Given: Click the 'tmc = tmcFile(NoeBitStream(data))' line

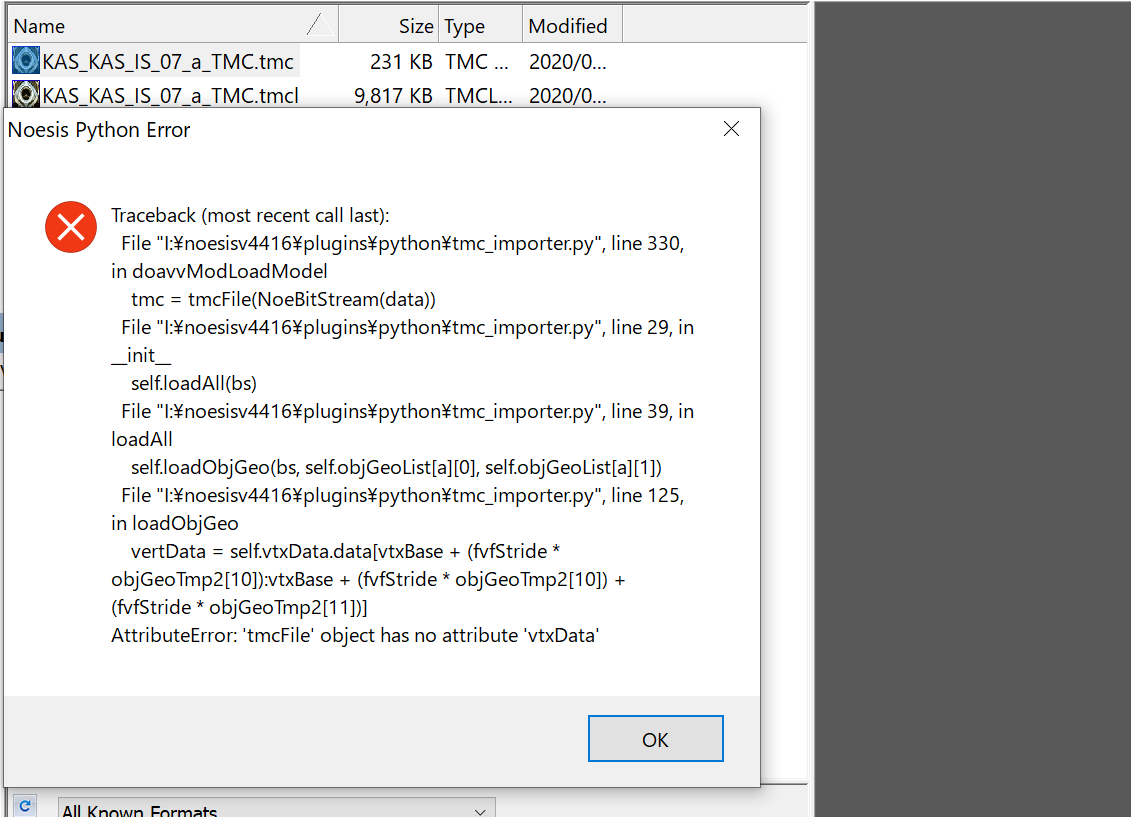Looking at the screenshot, I should coord(283,299).
